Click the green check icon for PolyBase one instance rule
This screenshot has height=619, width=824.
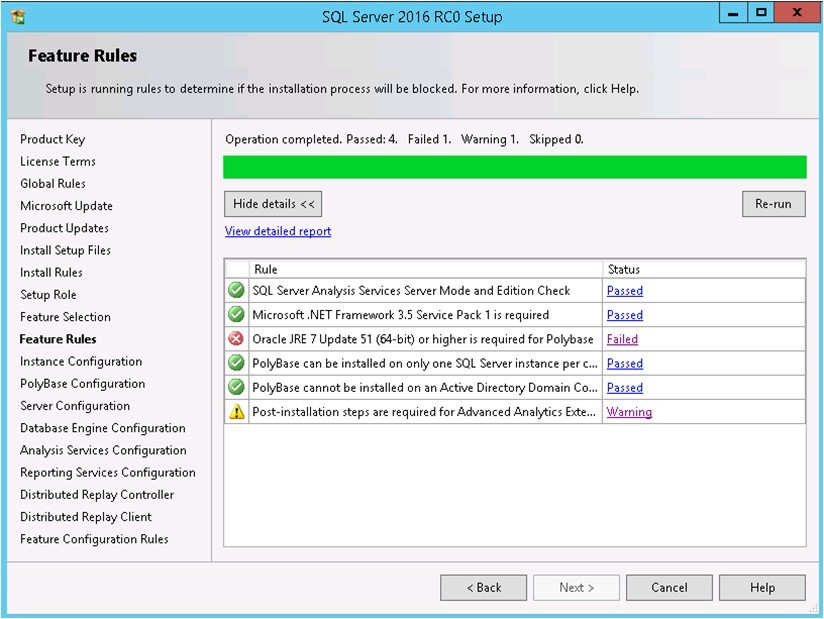click(236, 363)
